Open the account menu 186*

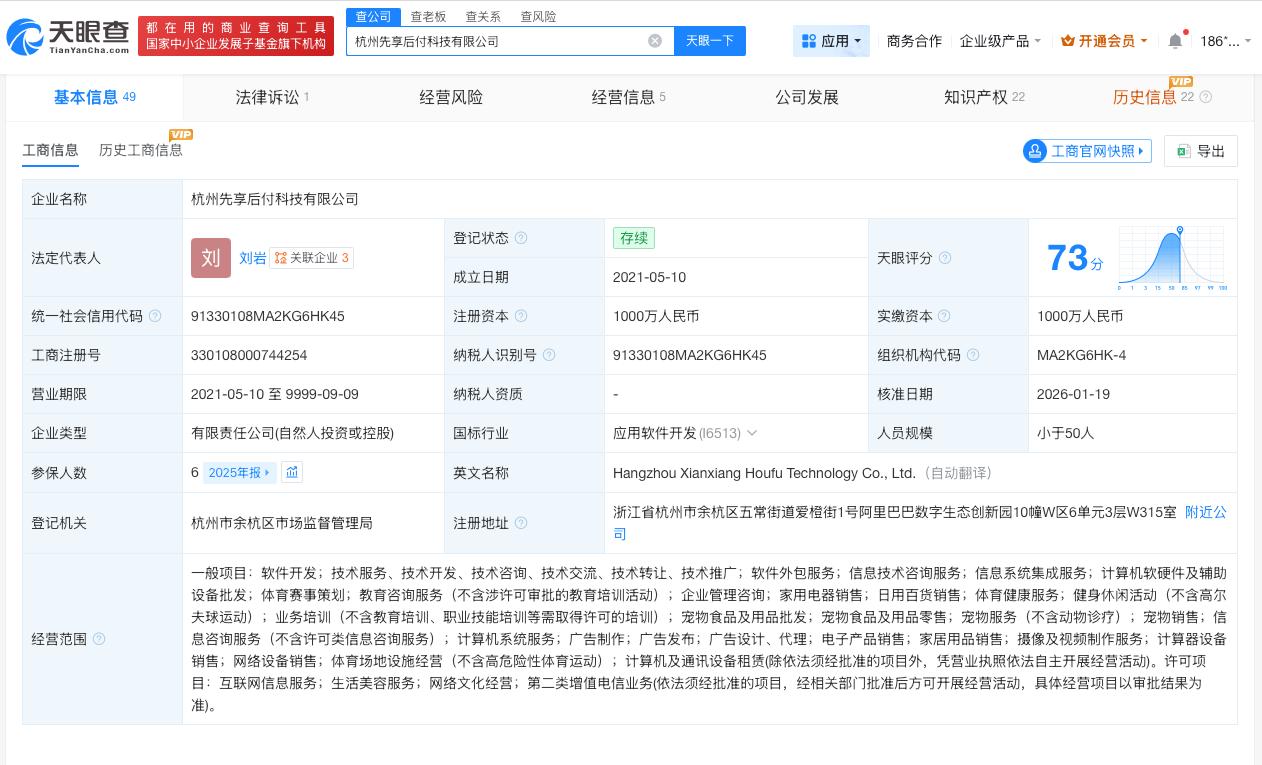coord(1225,41)
